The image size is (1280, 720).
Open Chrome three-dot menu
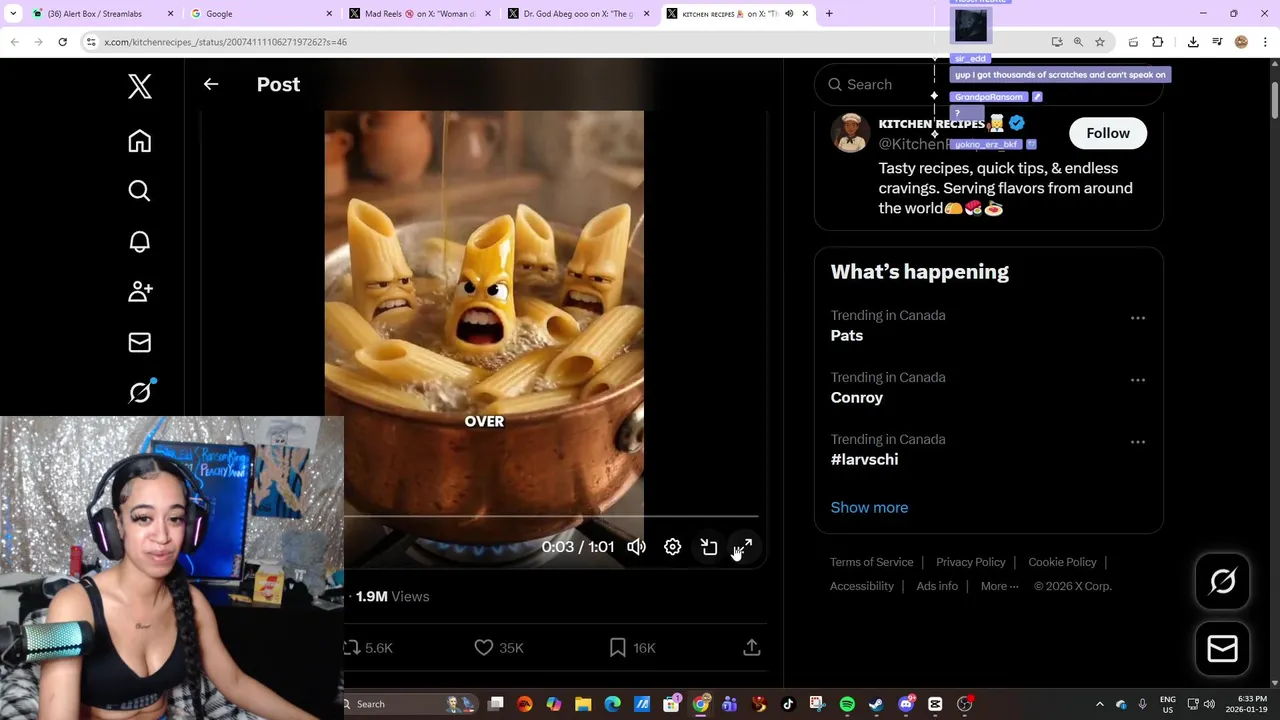click(x=1265, y=42)
